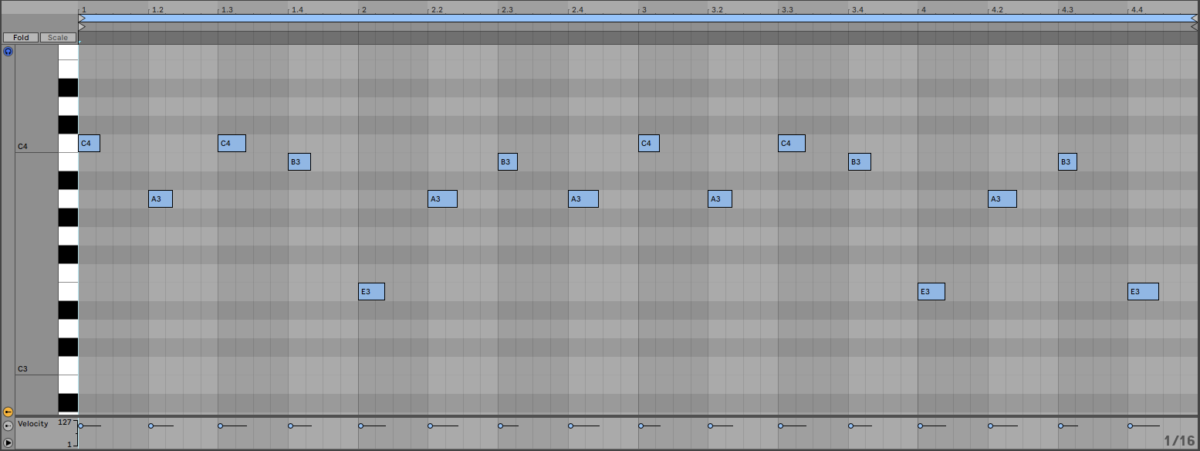Select the A3 note at beat 2.4

(583, 199)
